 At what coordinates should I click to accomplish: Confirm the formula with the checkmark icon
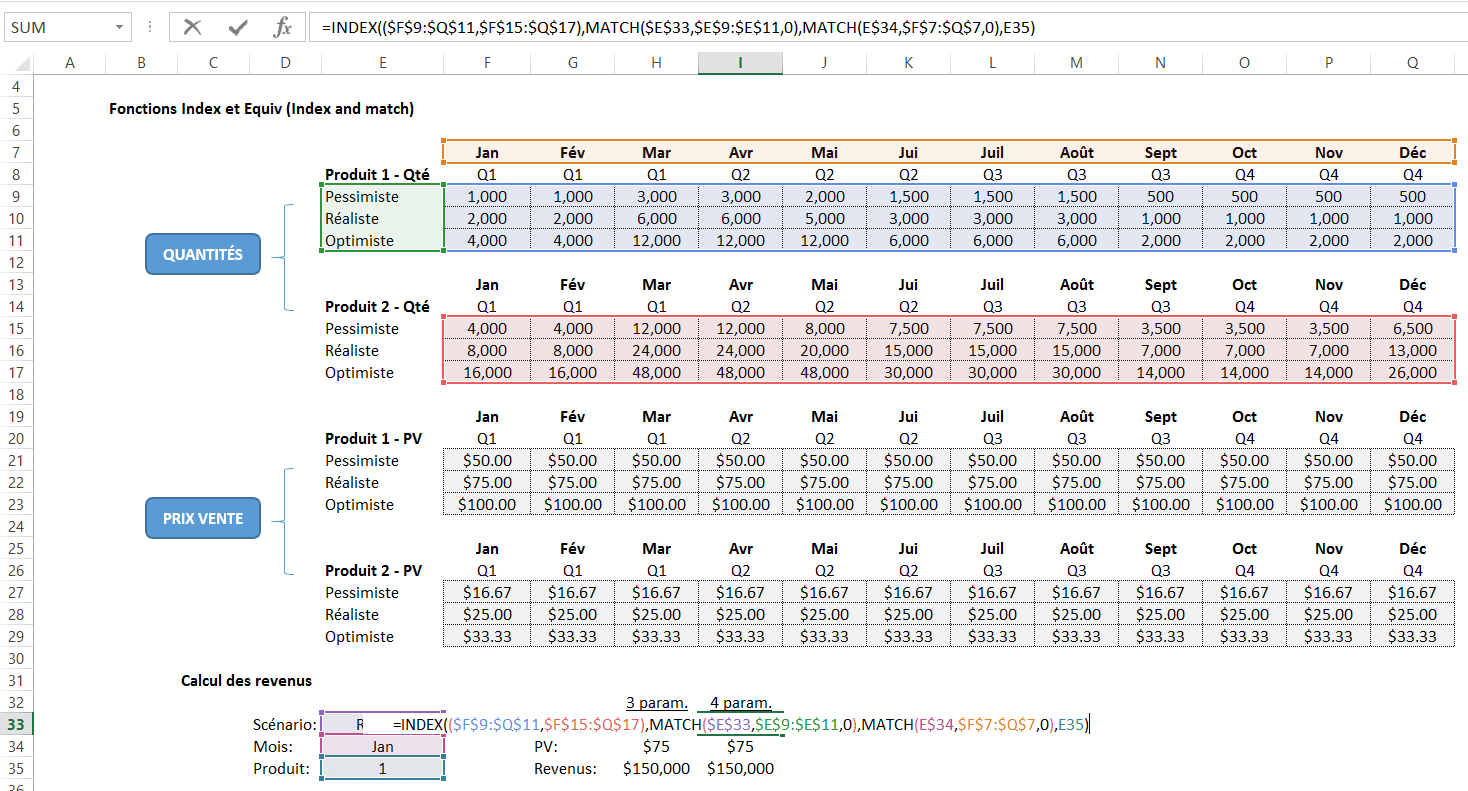tap(237, 27)
